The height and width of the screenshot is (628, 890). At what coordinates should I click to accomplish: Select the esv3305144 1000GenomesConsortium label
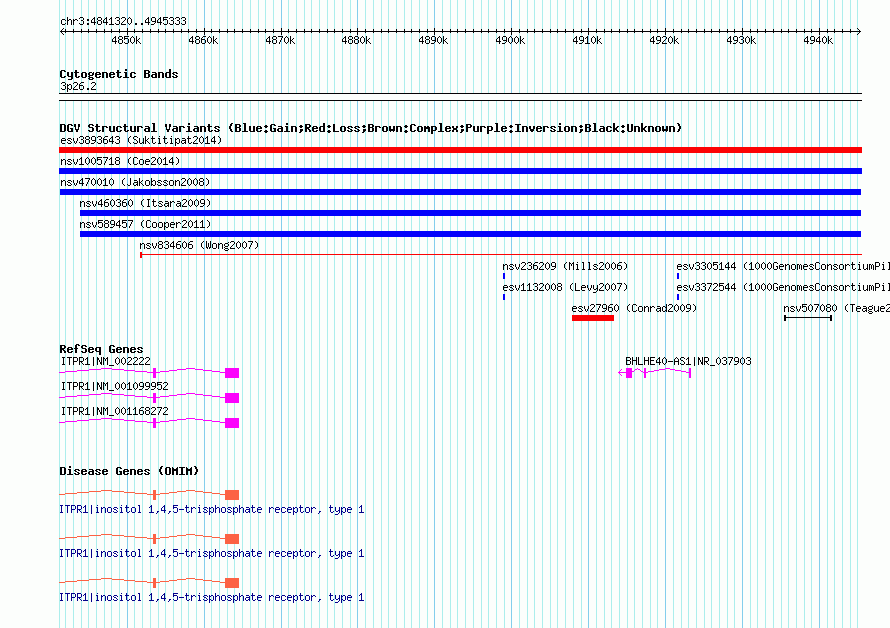[x=783, y=266]
